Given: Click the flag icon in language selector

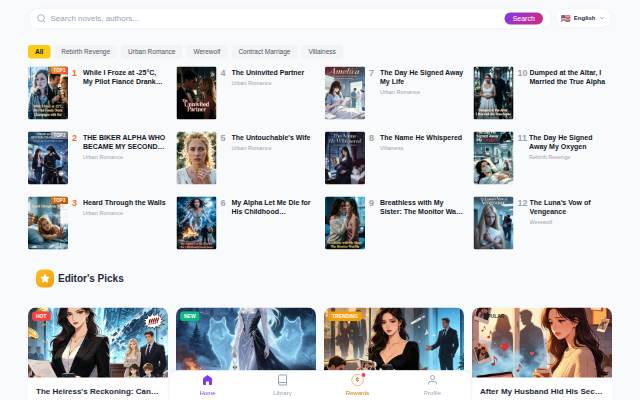Looking at the screenshot, I should click(x=565, y=18).
